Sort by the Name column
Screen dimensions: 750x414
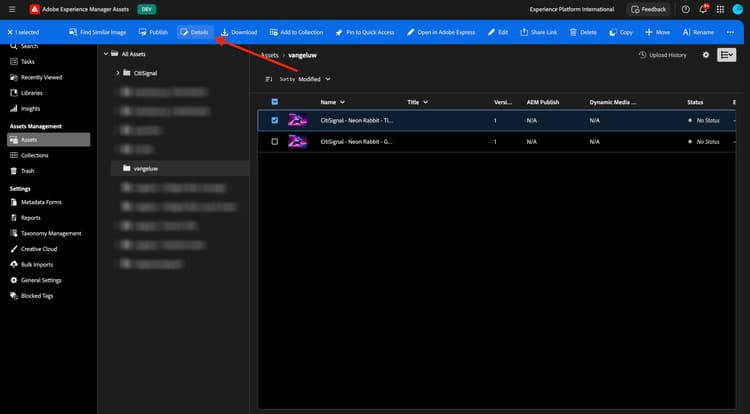(332, 102)
